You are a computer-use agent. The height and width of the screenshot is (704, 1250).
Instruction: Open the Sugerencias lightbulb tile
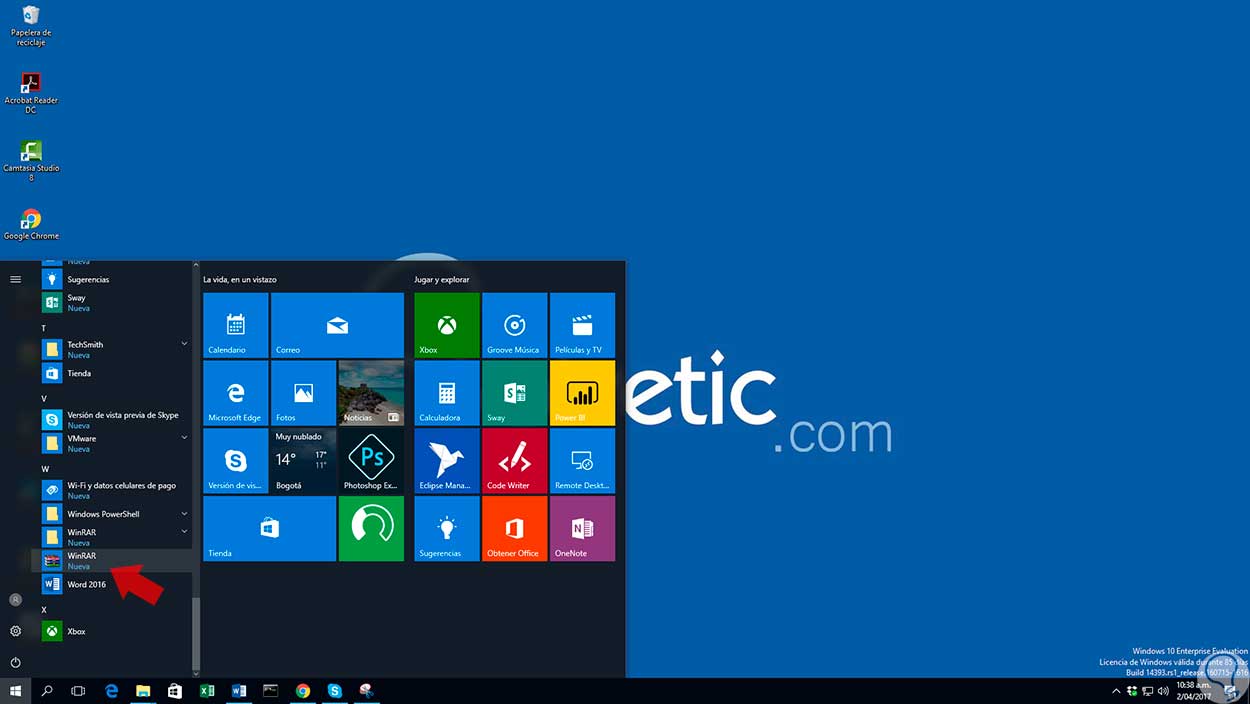click(x=447, y=529)
